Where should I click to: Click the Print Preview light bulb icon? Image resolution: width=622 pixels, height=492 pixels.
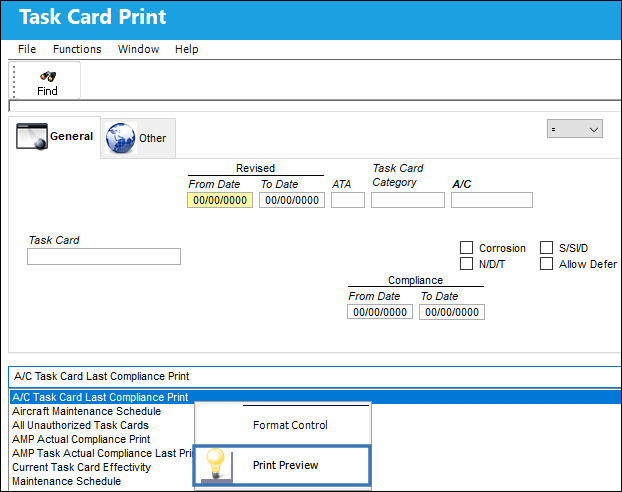coord(216,464)
